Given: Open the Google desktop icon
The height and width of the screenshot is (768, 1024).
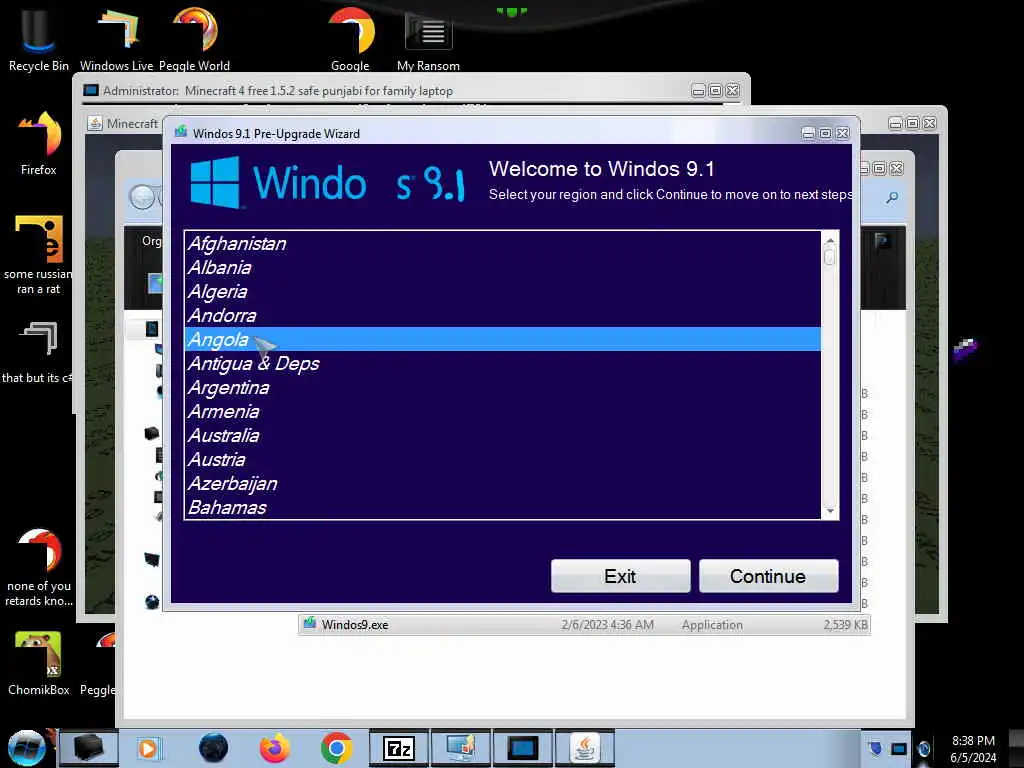Looking at the screenshot, I should [x=351, y=38].
